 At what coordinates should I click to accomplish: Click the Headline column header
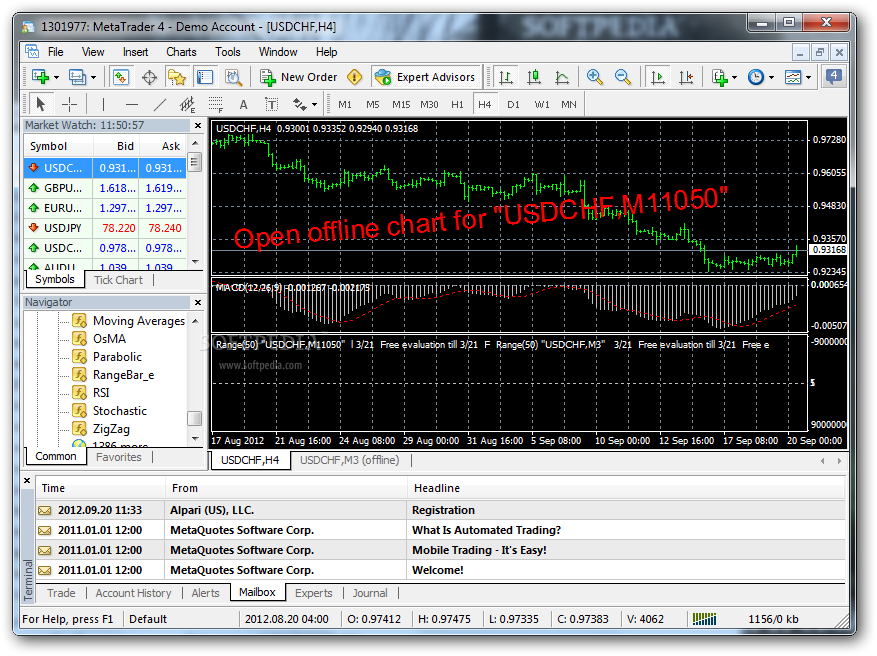(625, 488)
